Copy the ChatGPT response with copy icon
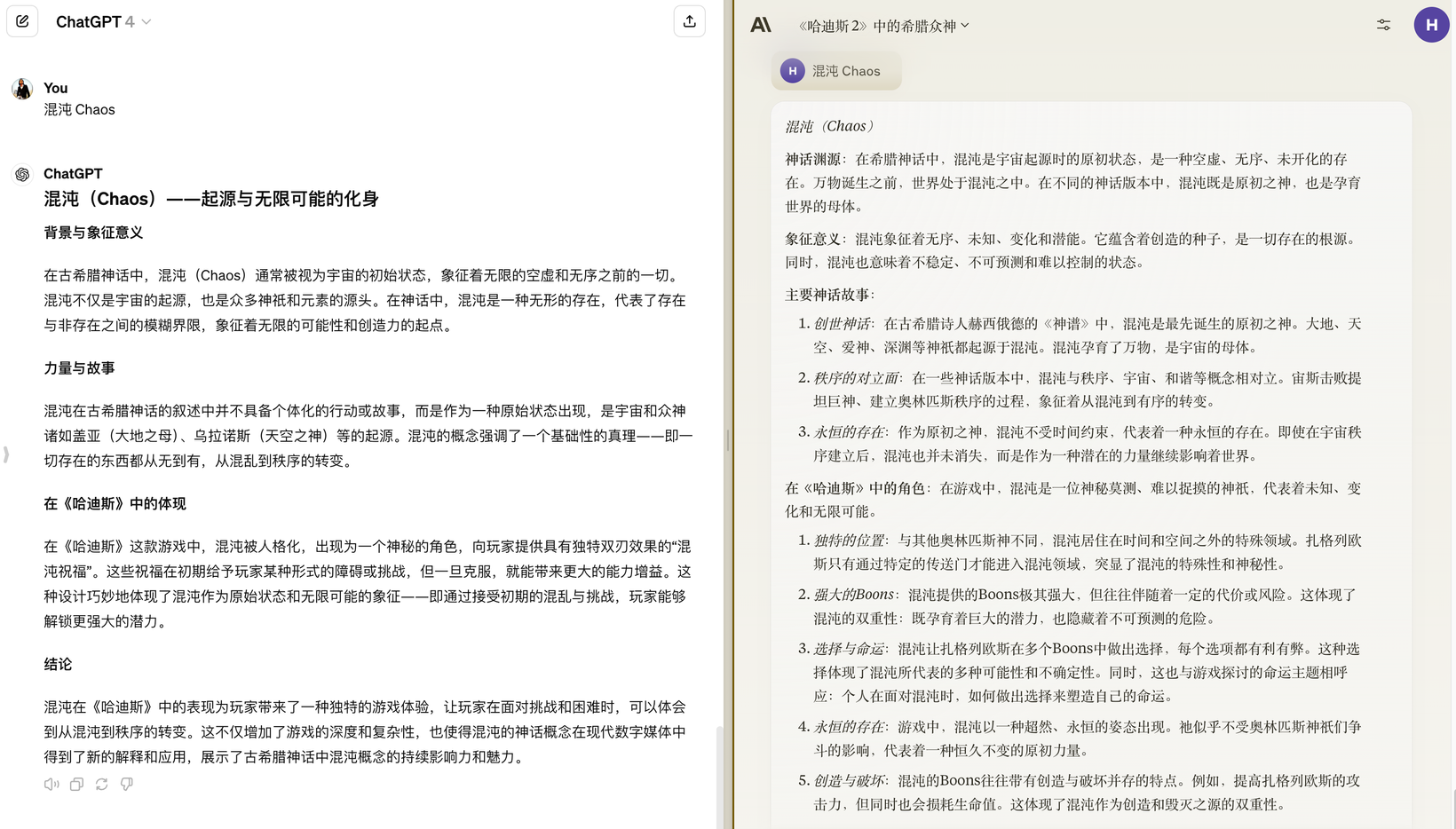The image size is (1456, 829). pyautogui.click(x=76, y=784)
